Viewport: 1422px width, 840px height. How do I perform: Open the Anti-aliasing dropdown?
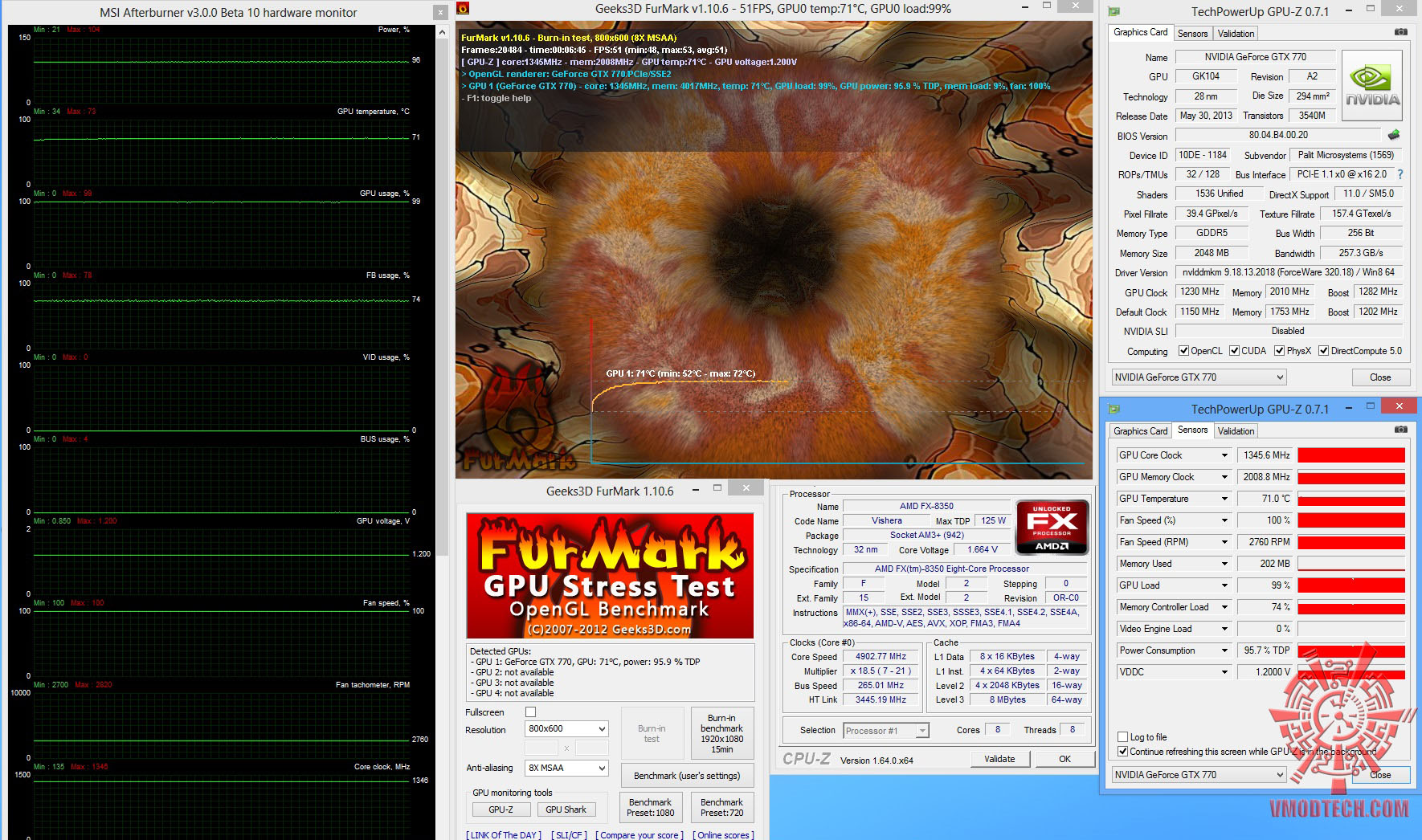coord(566,768)
